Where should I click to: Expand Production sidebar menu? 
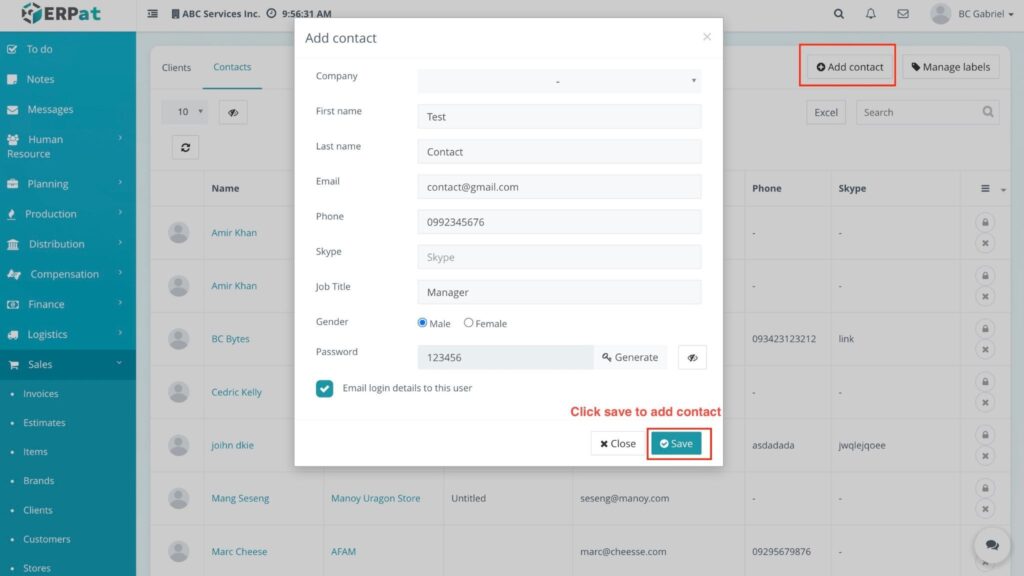[68, 214]
